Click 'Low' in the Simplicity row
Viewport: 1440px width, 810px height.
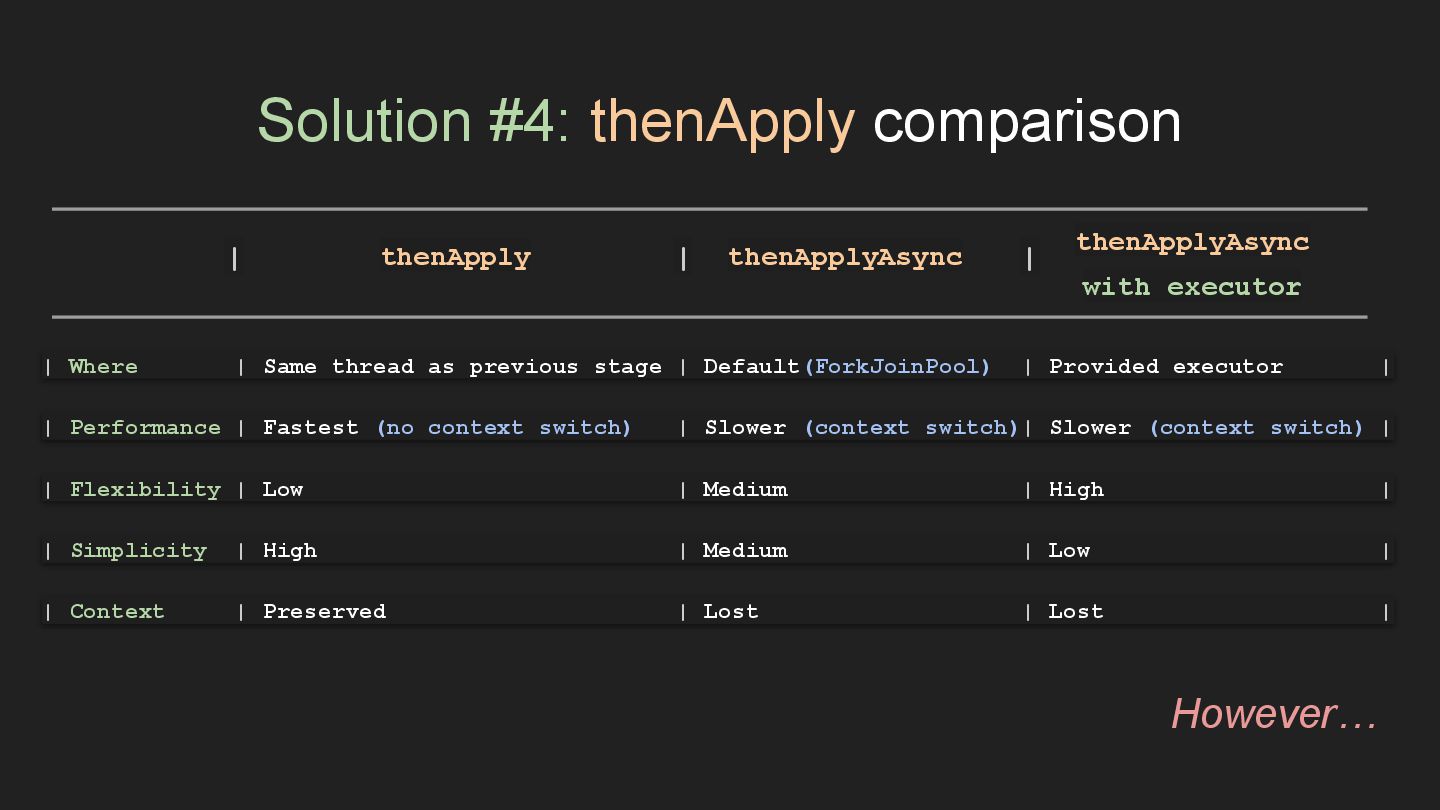(1069, 551)
